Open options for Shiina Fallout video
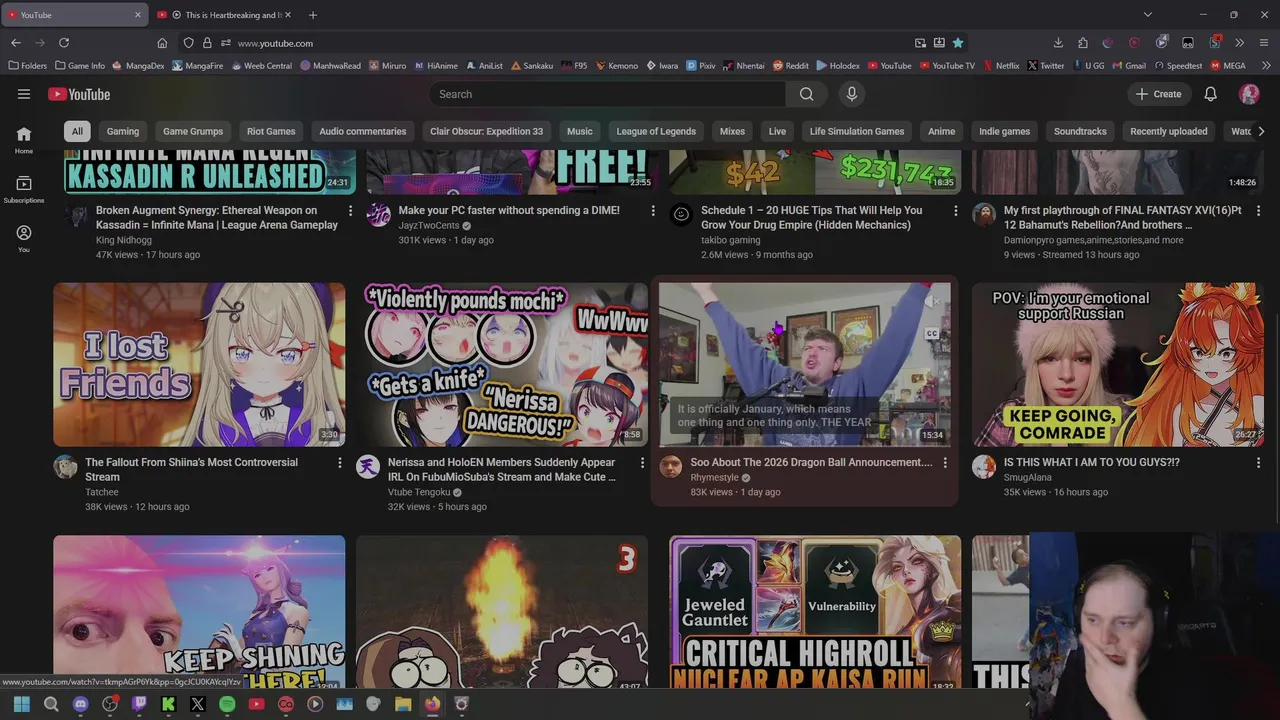The image size is (1280, 720). [x=339, y=463]
